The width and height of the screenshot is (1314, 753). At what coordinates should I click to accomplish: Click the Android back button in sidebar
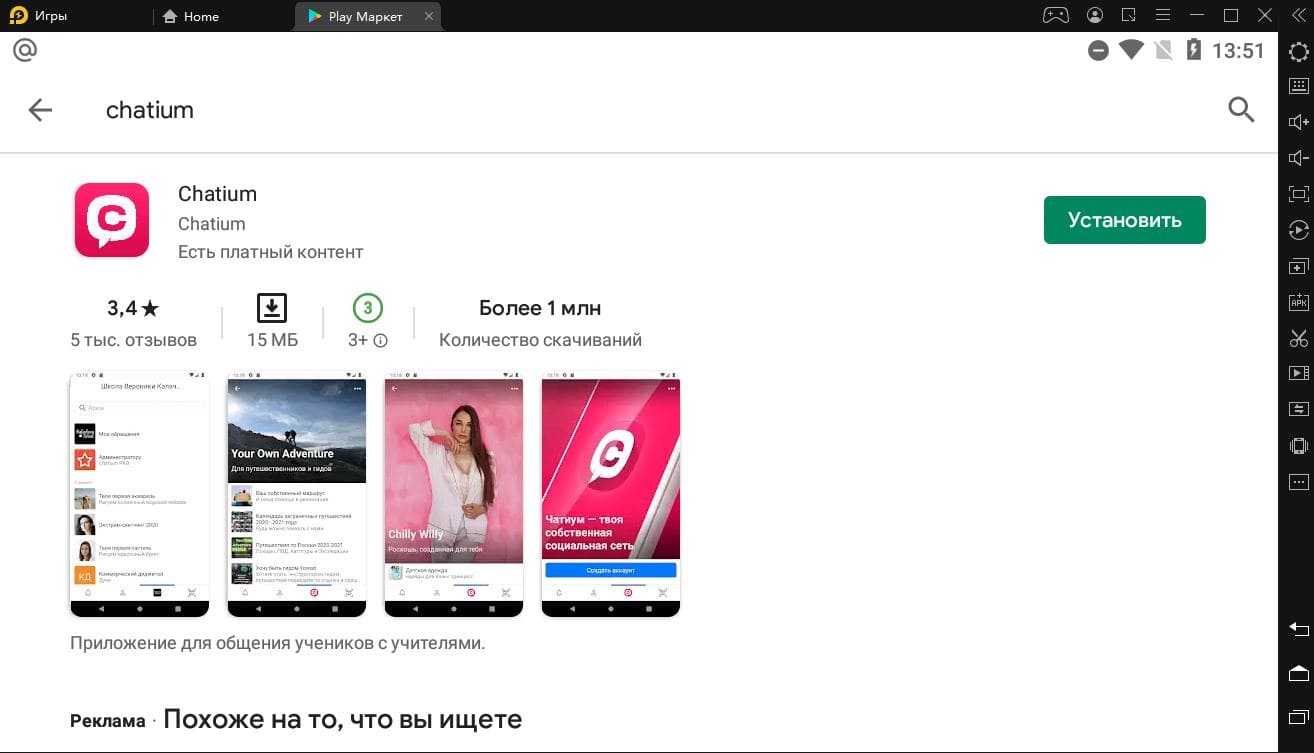[1298, 629]
